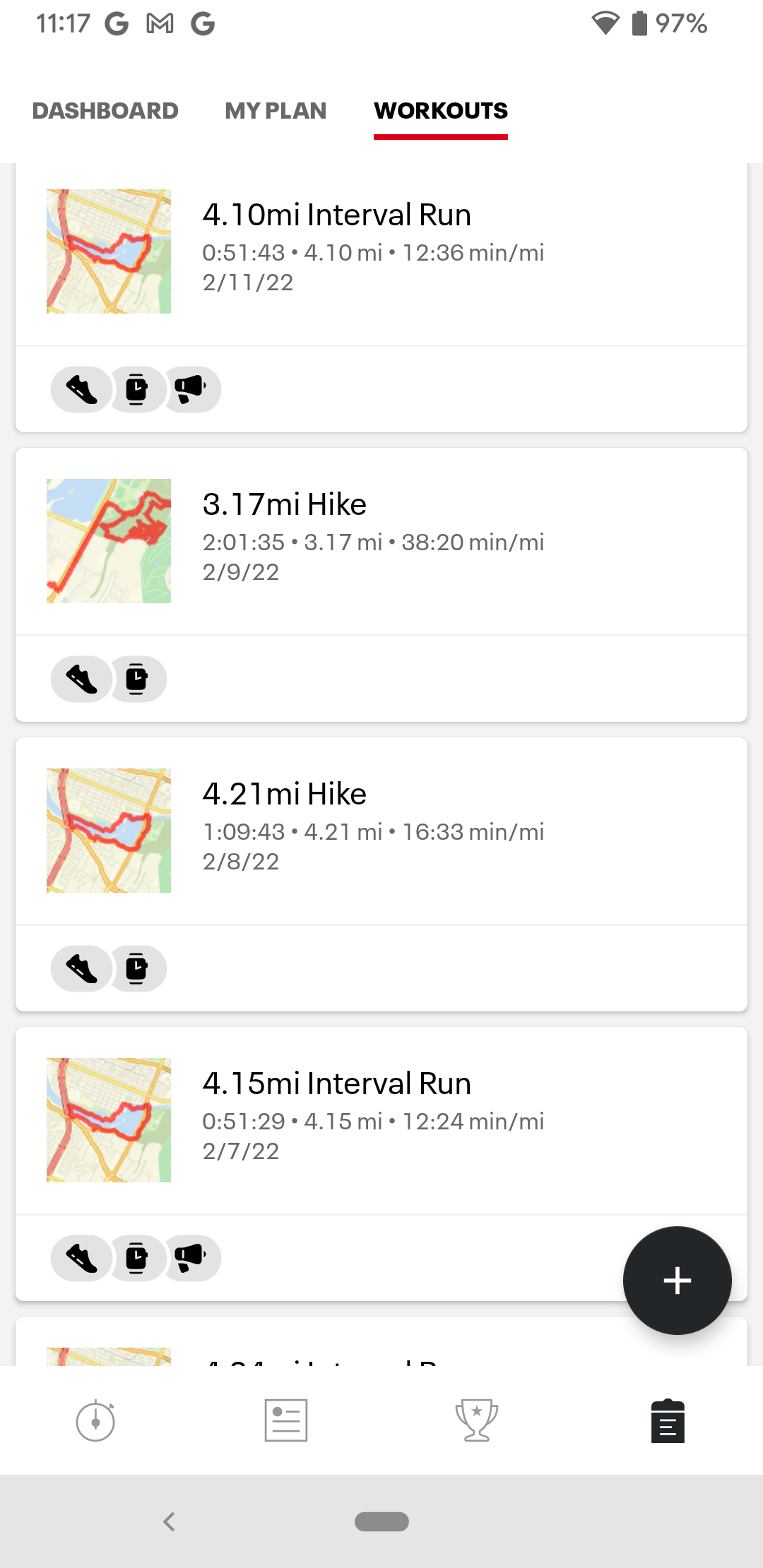The height and width of the screenshot is (1568, 763).
Task: Open the news feed icon in bottom bar
Action: 286,1420
